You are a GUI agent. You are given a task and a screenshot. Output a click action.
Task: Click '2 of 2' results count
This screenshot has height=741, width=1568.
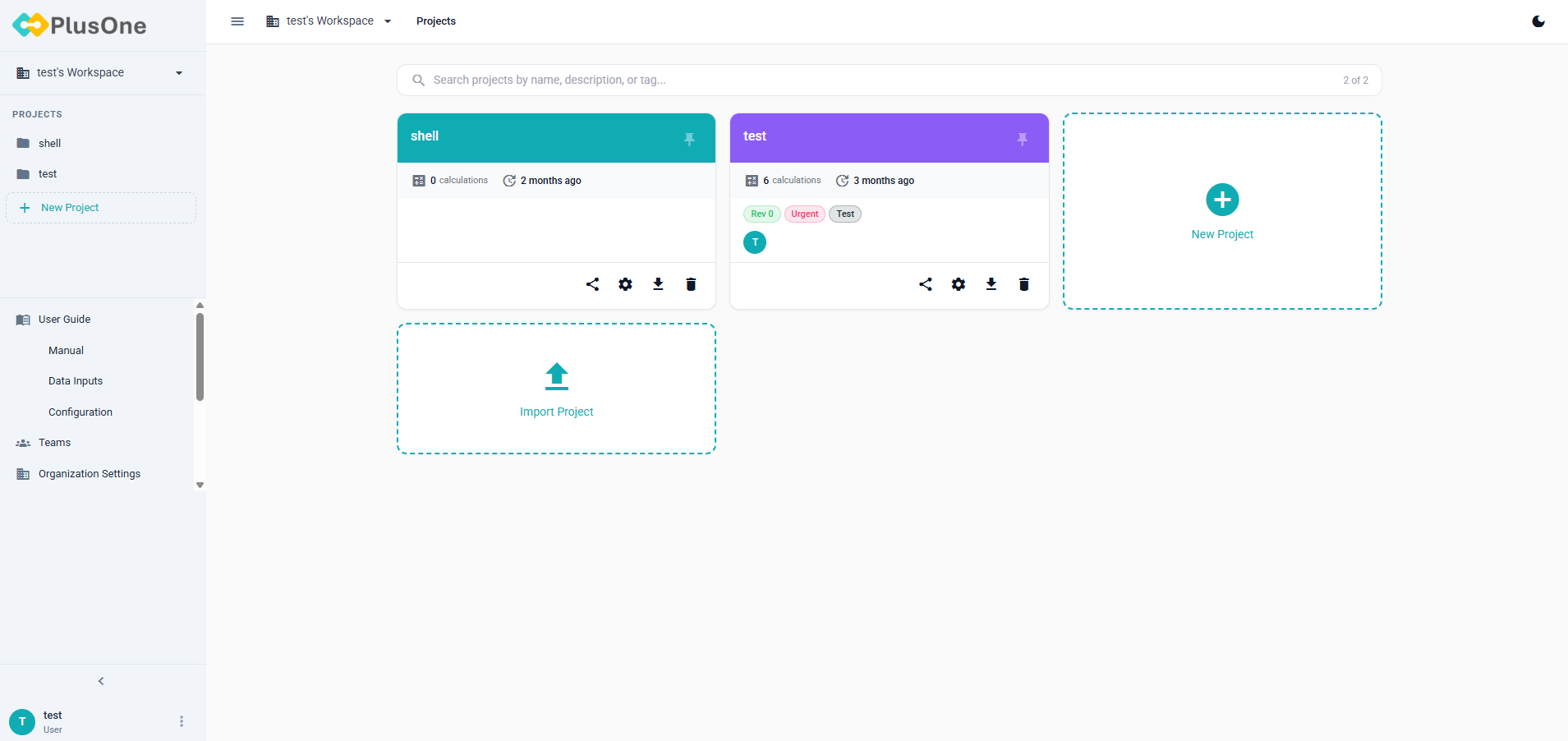(x=1355, y=81)
